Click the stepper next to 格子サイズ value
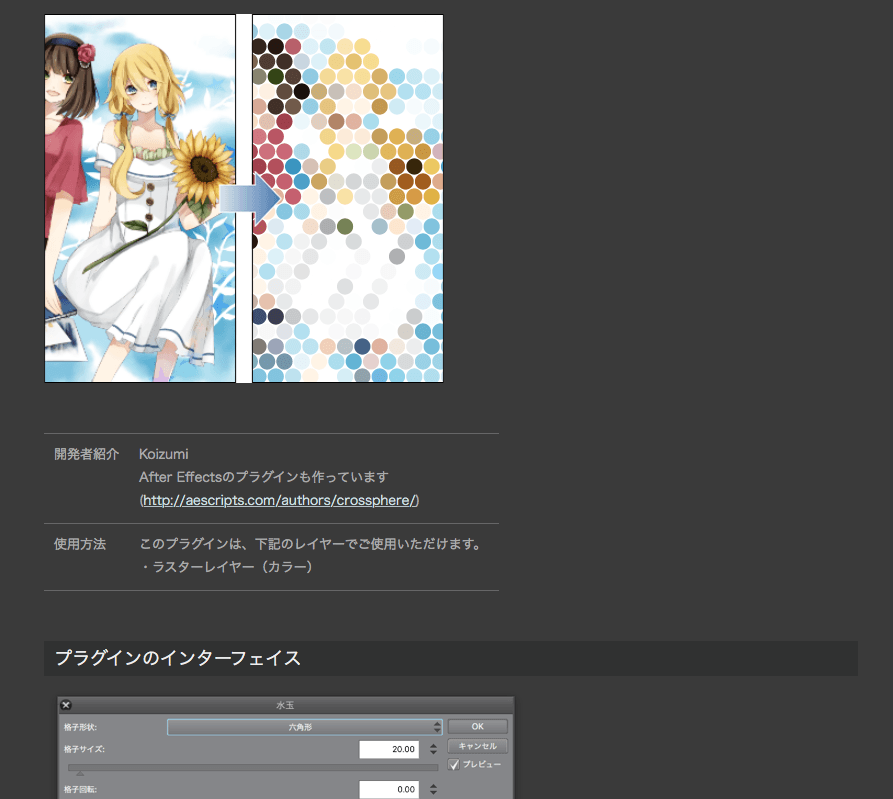893x799 pixels. 433,749
